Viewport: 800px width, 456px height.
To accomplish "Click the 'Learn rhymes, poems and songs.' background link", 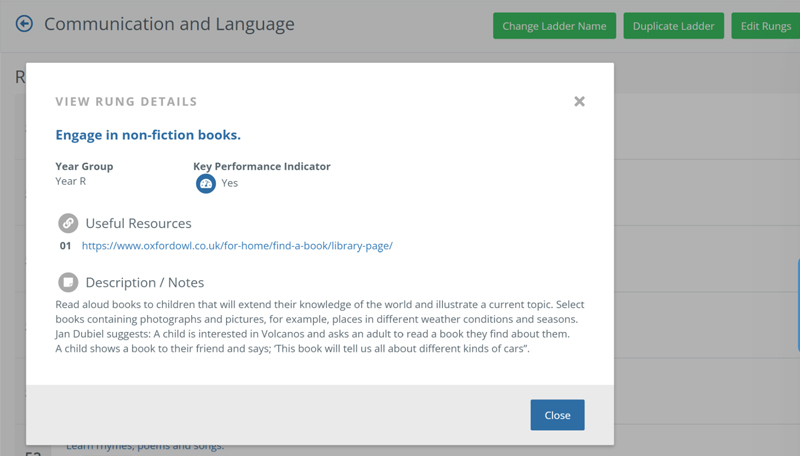I will [x=145, y=446].
